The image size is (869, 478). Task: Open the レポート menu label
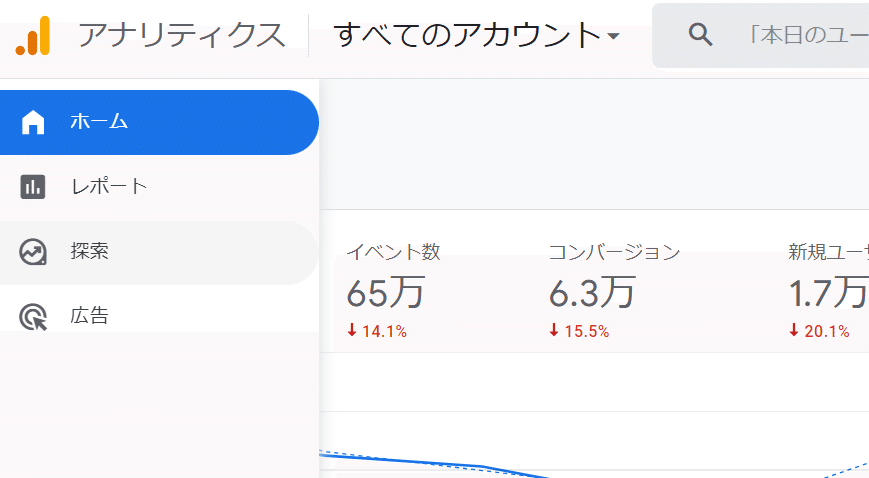pyautogui.click(x=108, y=186)
